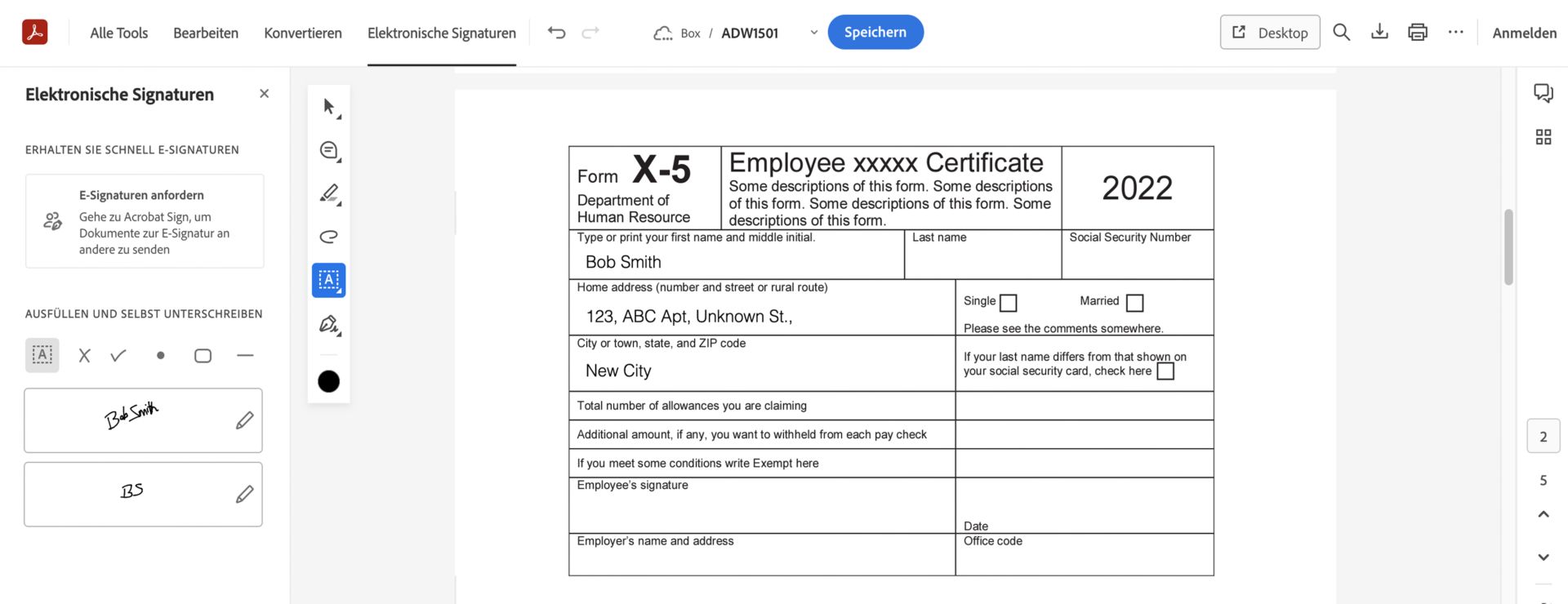
Task: Click Anmelden to sign in
Action: click(1524, 33)
